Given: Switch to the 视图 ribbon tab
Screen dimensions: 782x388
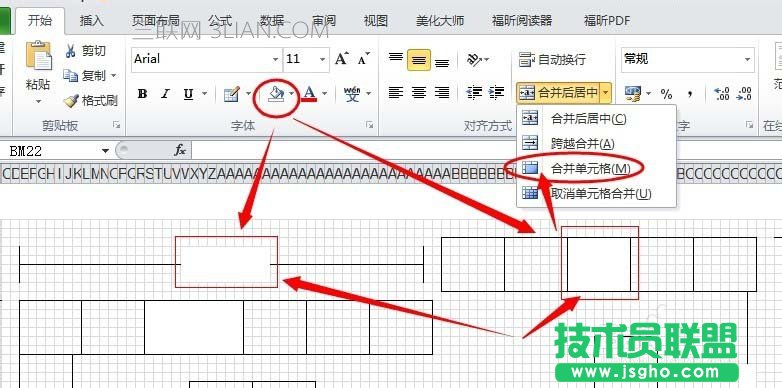Looking at the screenshot, I should (376, 20).
